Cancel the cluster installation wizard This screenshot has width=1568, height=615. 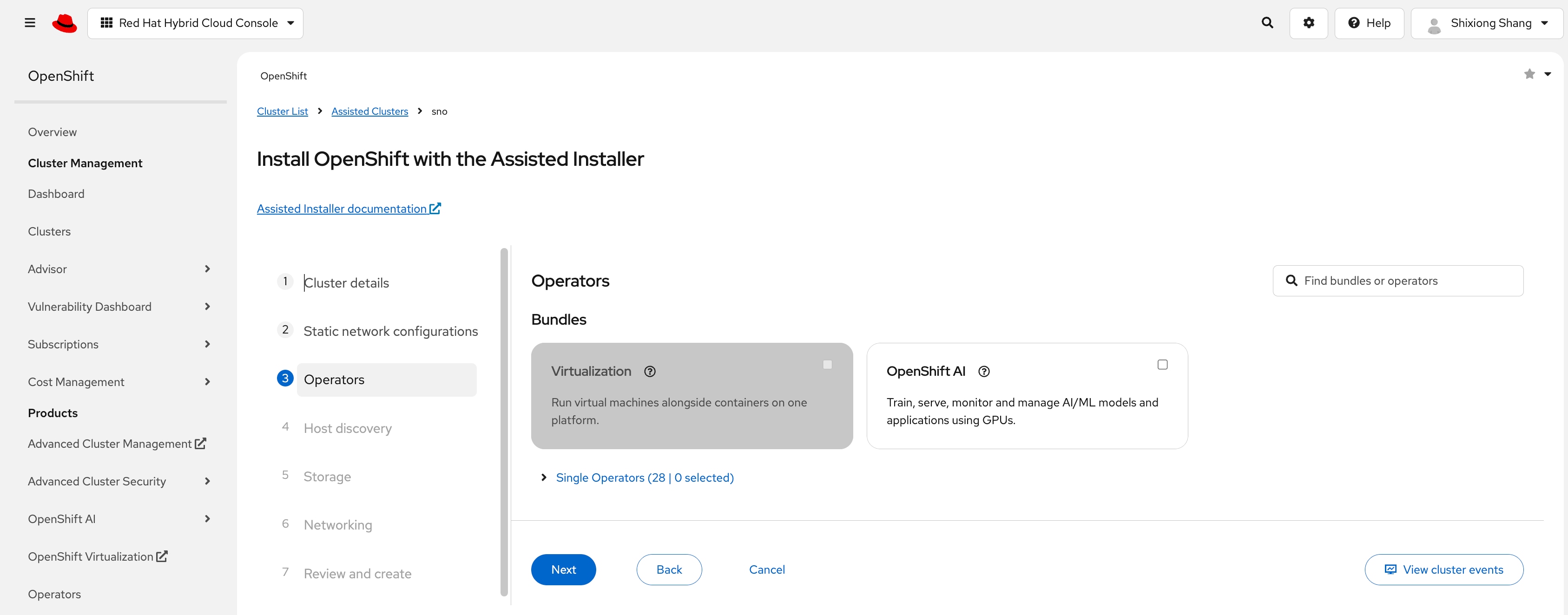point(767,569)
